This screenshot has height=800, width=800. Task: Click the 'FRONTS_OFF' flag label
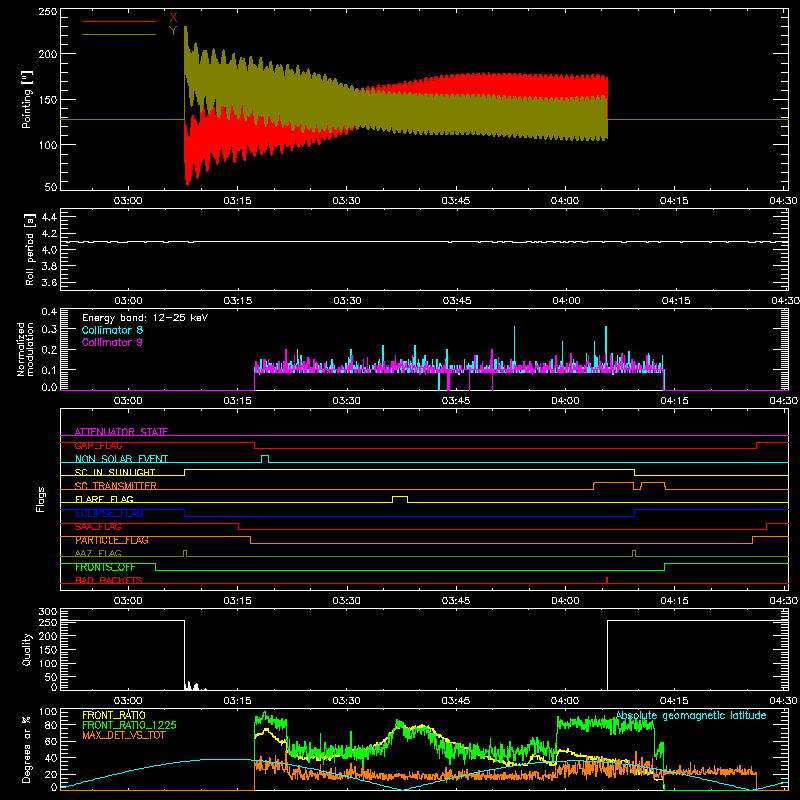click(105, 567)
